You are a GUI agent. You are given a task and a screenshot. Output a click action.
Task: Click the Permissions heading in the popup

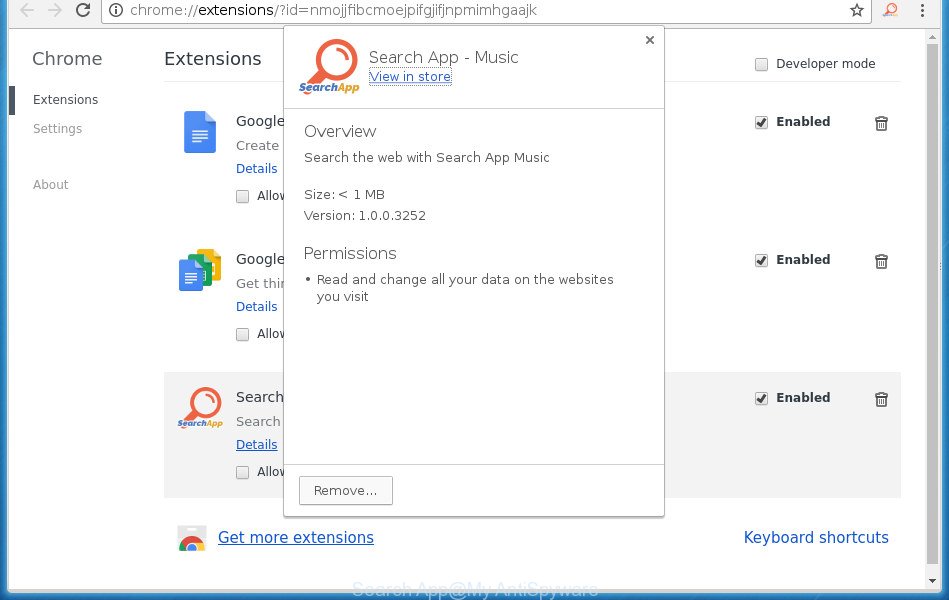click(350, 253)
